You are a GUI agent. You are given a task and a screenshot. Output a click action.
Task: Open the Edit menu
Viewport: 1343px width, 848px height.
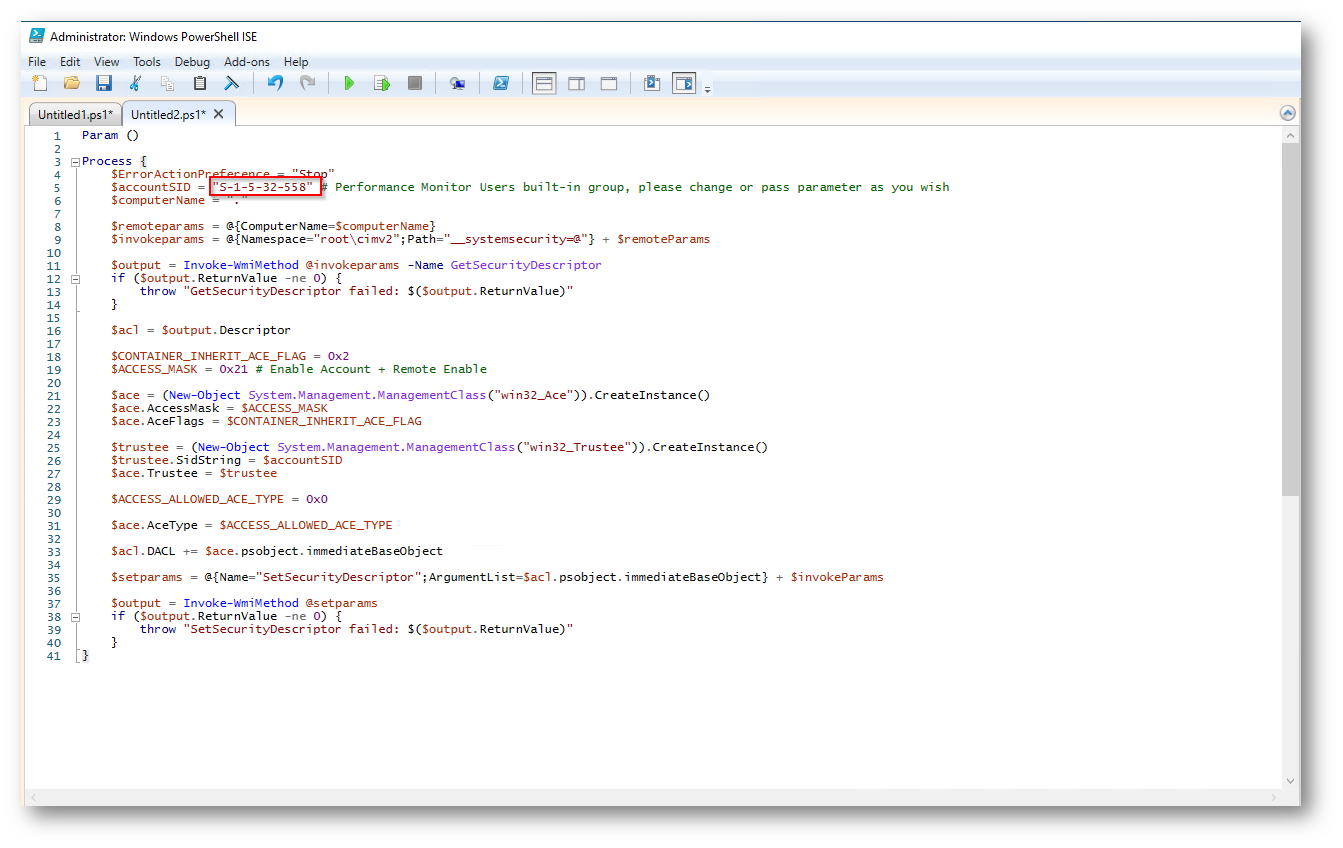coord(70,62)
